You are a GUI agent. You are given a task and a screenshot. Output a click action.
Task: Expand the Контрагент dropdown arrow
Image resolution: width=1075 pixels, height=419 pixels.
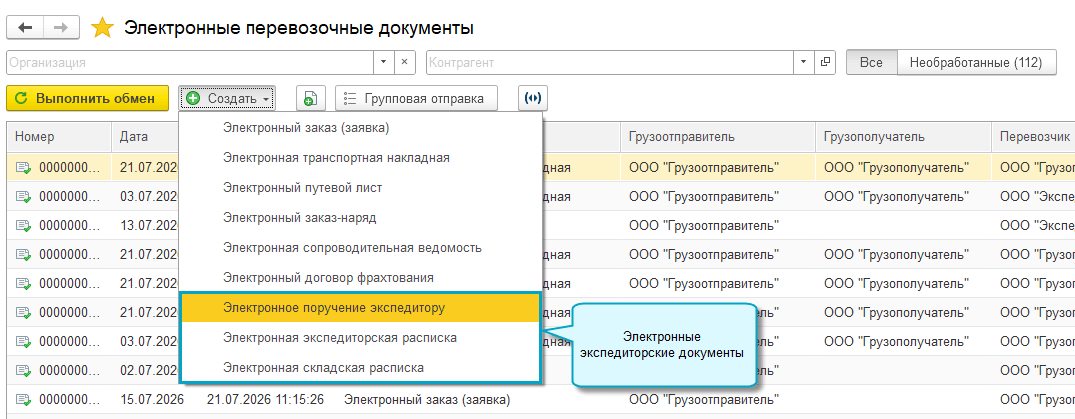(804, 62)
